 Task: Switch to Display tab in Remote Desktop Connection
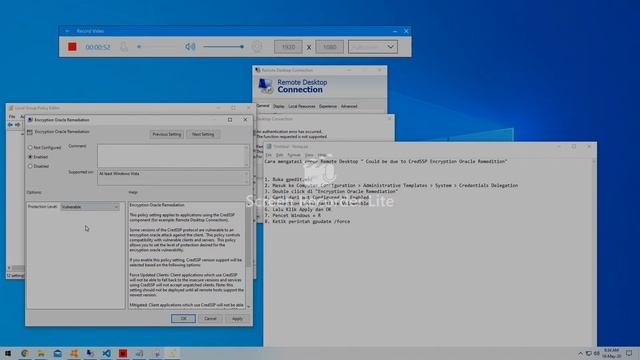[x=279, y=106]
